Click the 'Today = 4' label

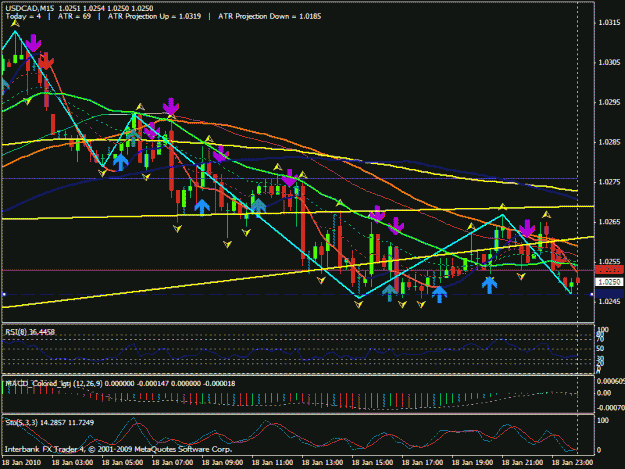tap(23, 16)
